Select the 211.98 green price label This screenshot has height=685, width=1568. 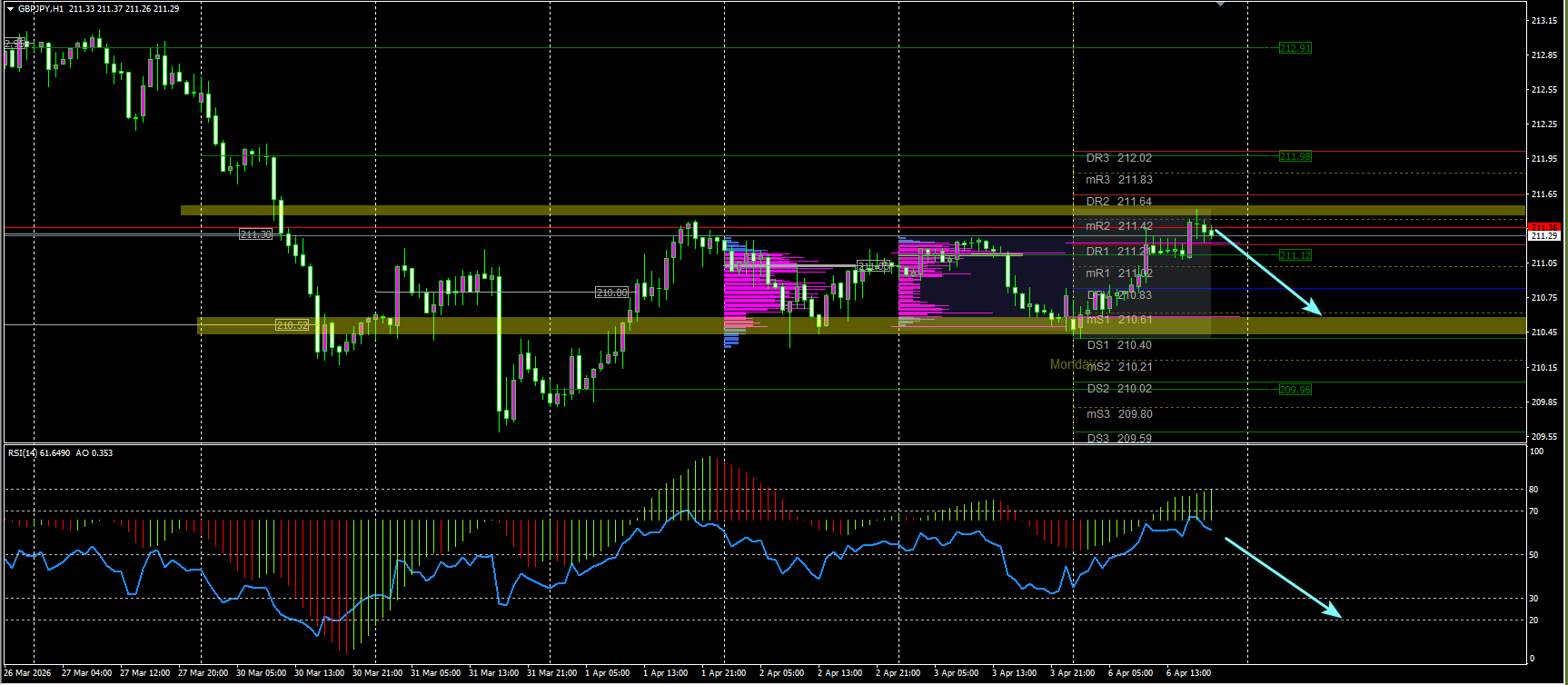pos(1295,156)
